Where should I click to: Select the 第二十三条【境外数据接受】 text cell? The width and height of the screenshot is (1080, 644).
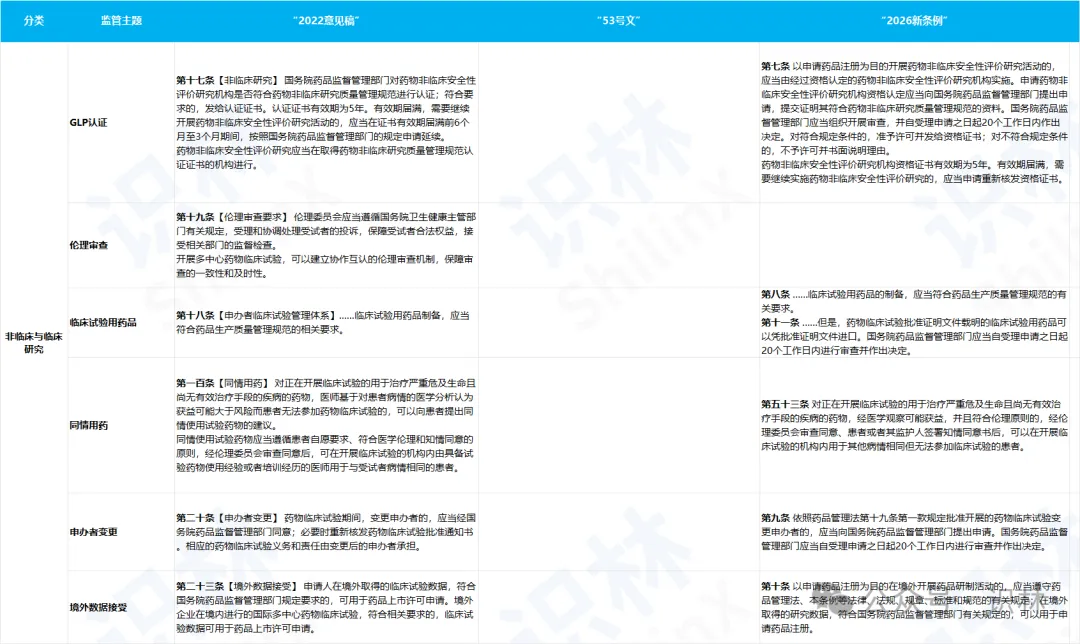pyautogui.click(x=324, y=607)
